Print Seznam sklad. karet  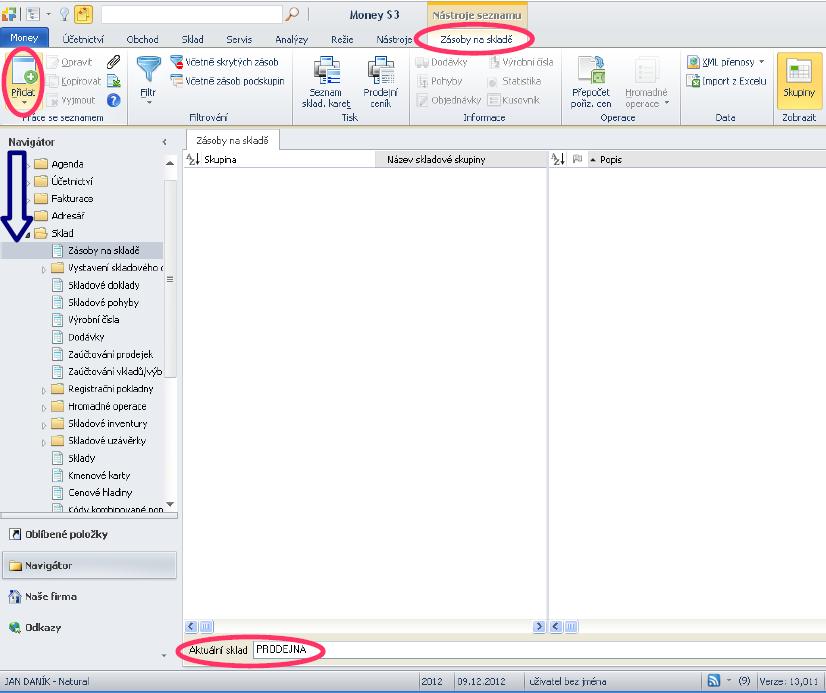(327, 82)
